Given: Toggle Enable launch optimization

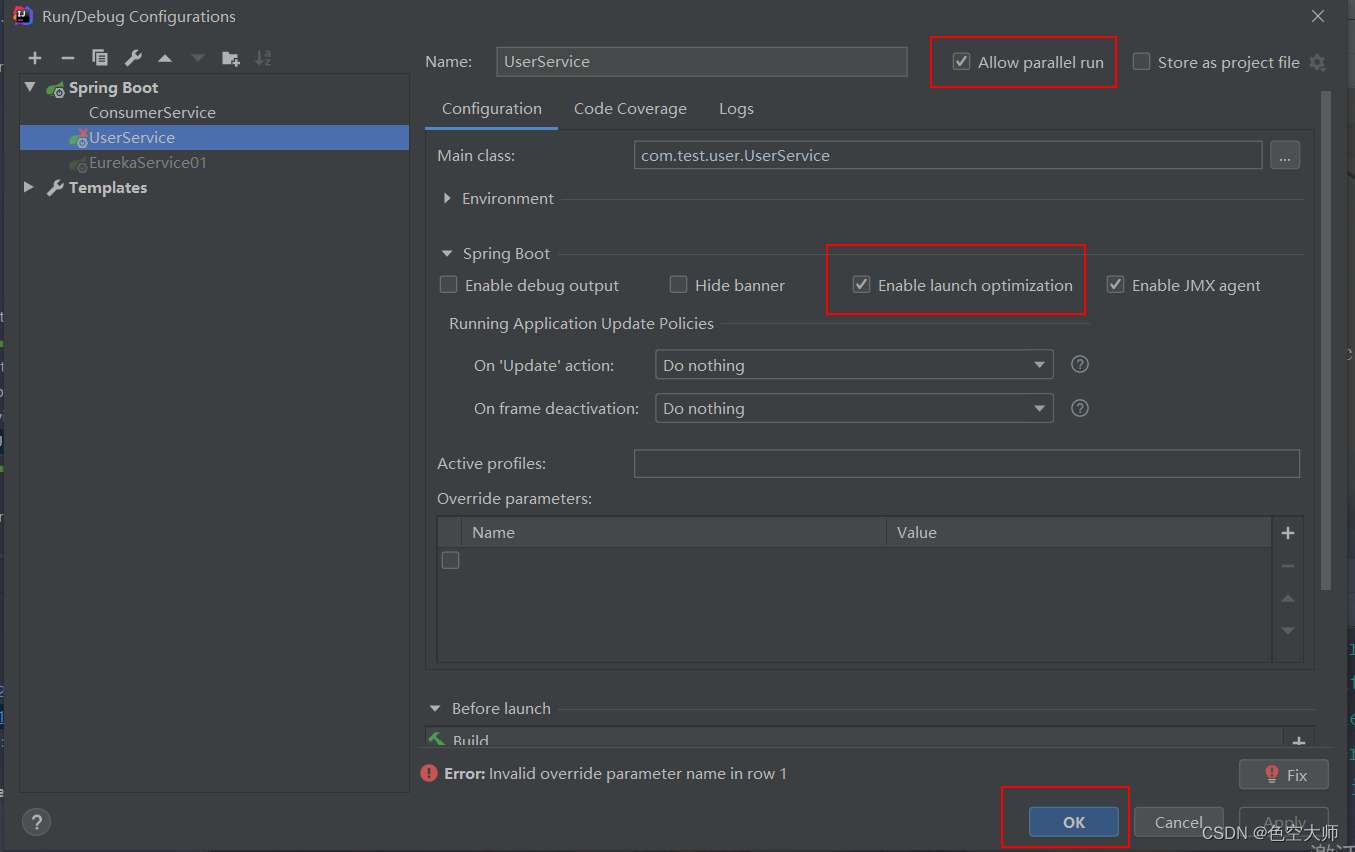Looking at the screenshot, I should pyautogui.click(x=861, y=285).
